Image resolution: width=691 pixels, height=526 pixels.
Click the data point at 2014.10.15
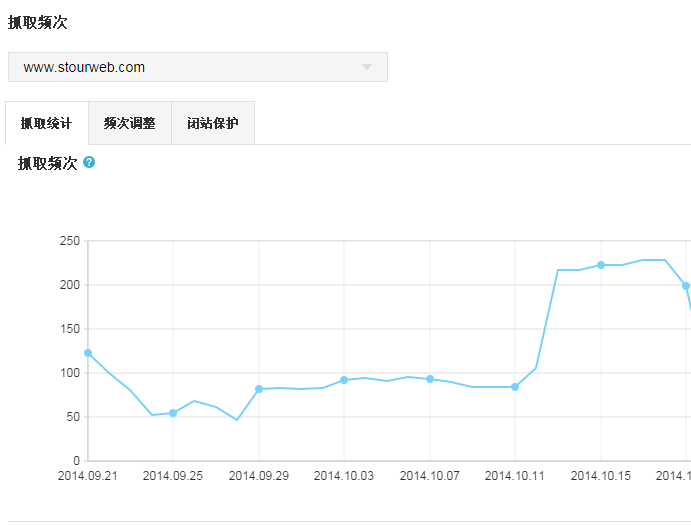point(601,265)
